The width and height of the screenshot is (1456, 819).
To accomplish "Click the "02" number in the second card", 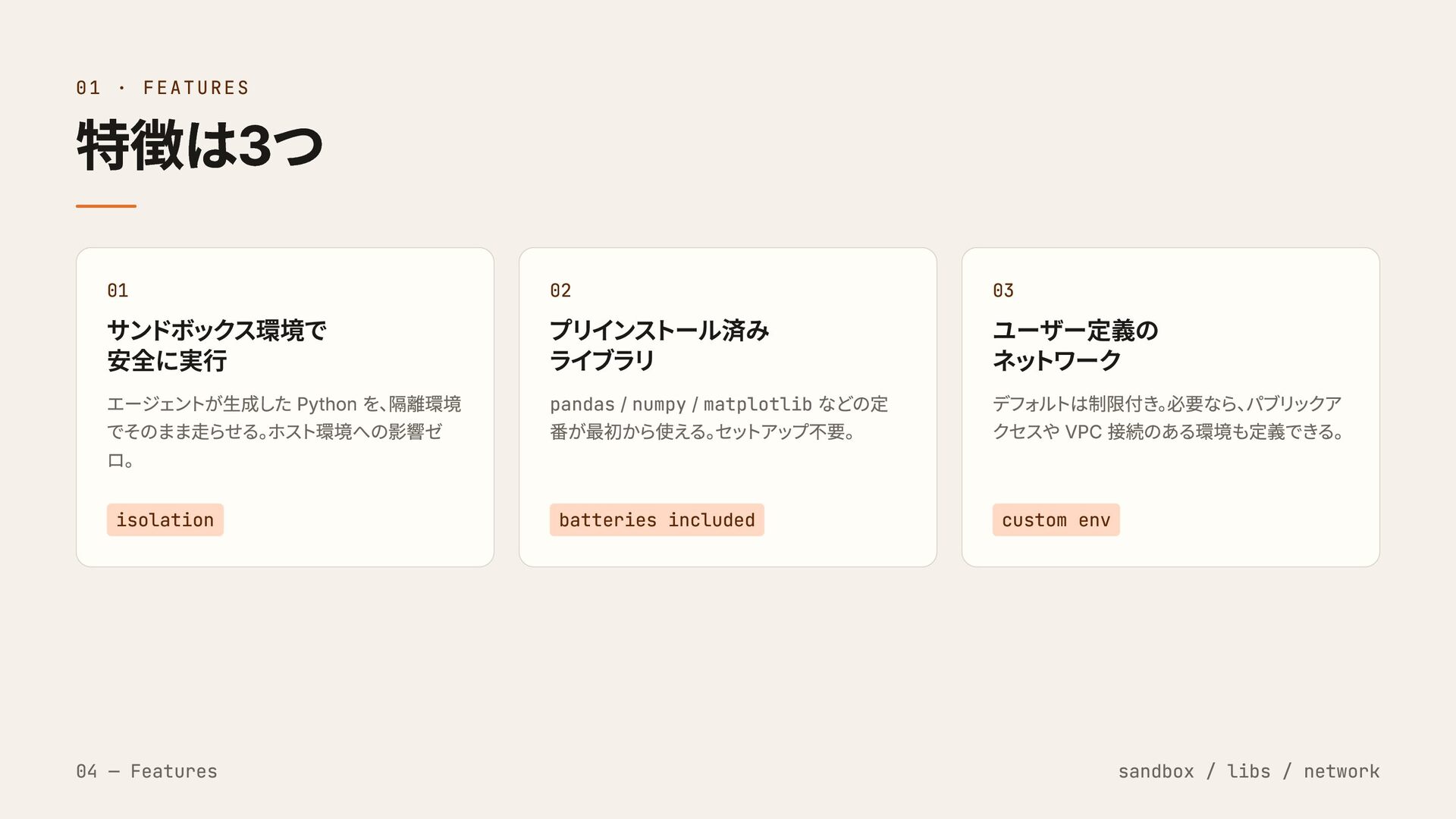I will click(560, 290).
